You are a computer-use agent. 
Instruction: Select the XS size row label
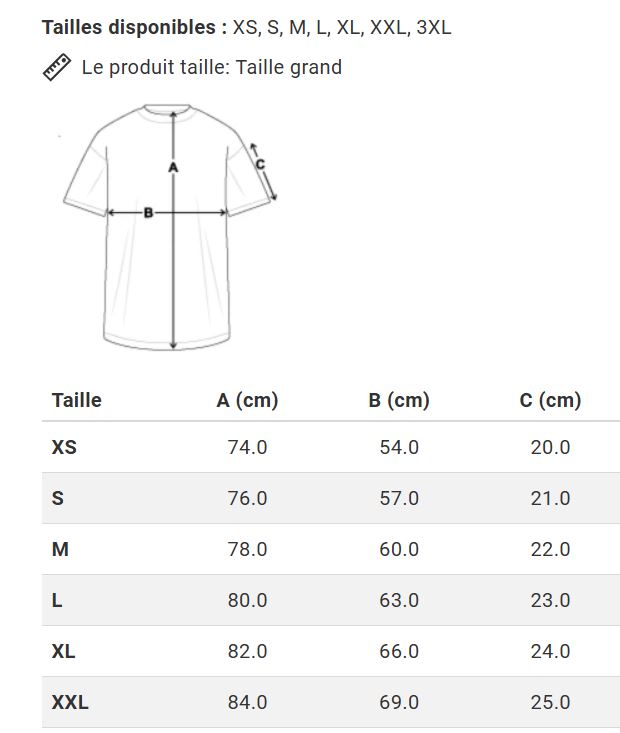coord(64,447)
